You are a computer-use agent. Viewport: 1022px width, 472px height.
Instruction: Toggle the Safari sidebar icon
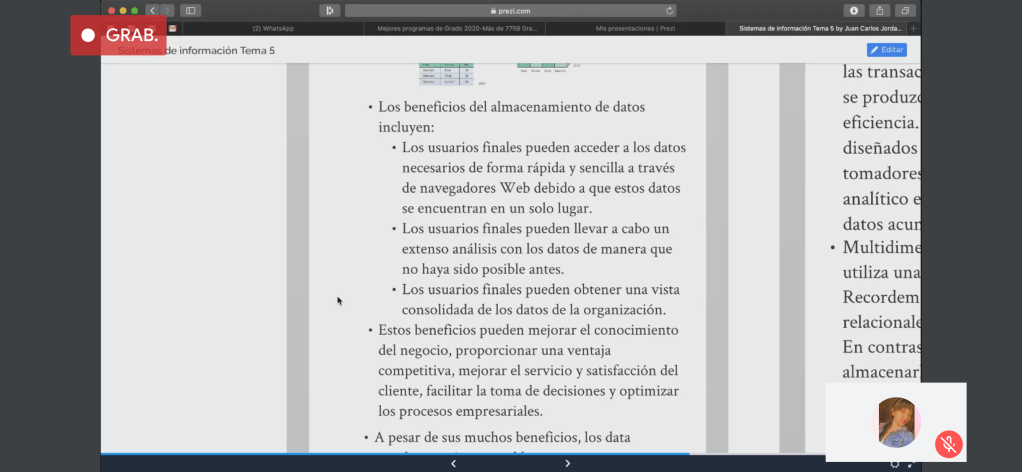[190, 10]
